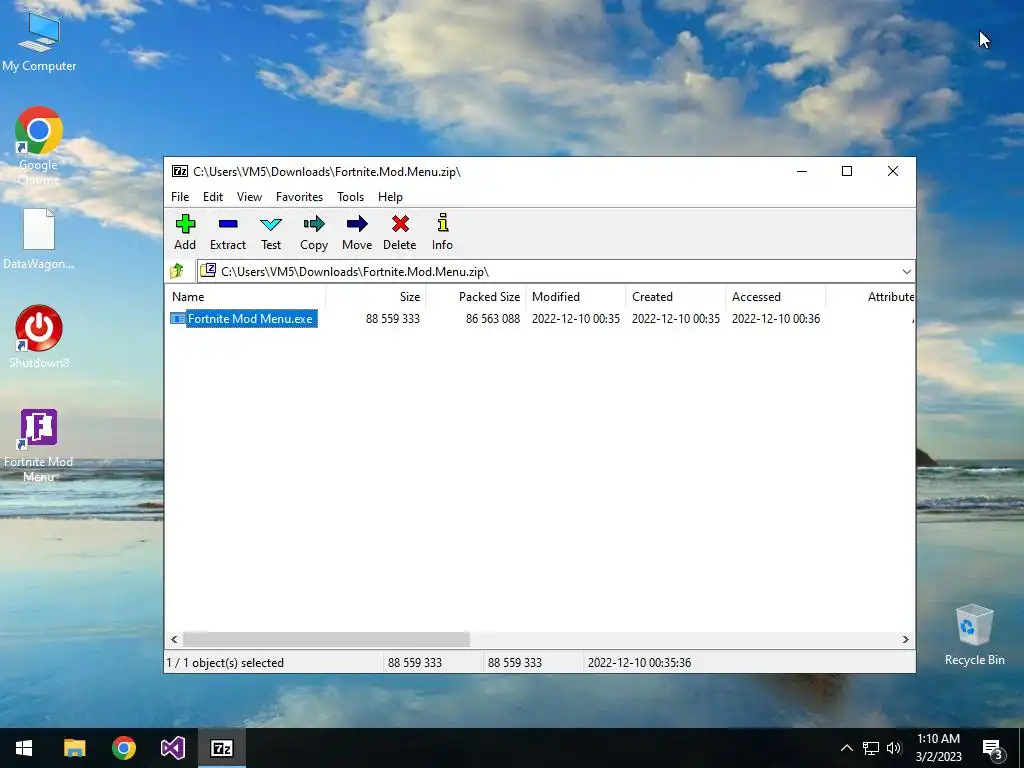This screenshot has height=768, width=1024.
Task: Select the Fortnite Mod Menu.exe file row
Action: point(540,319)
